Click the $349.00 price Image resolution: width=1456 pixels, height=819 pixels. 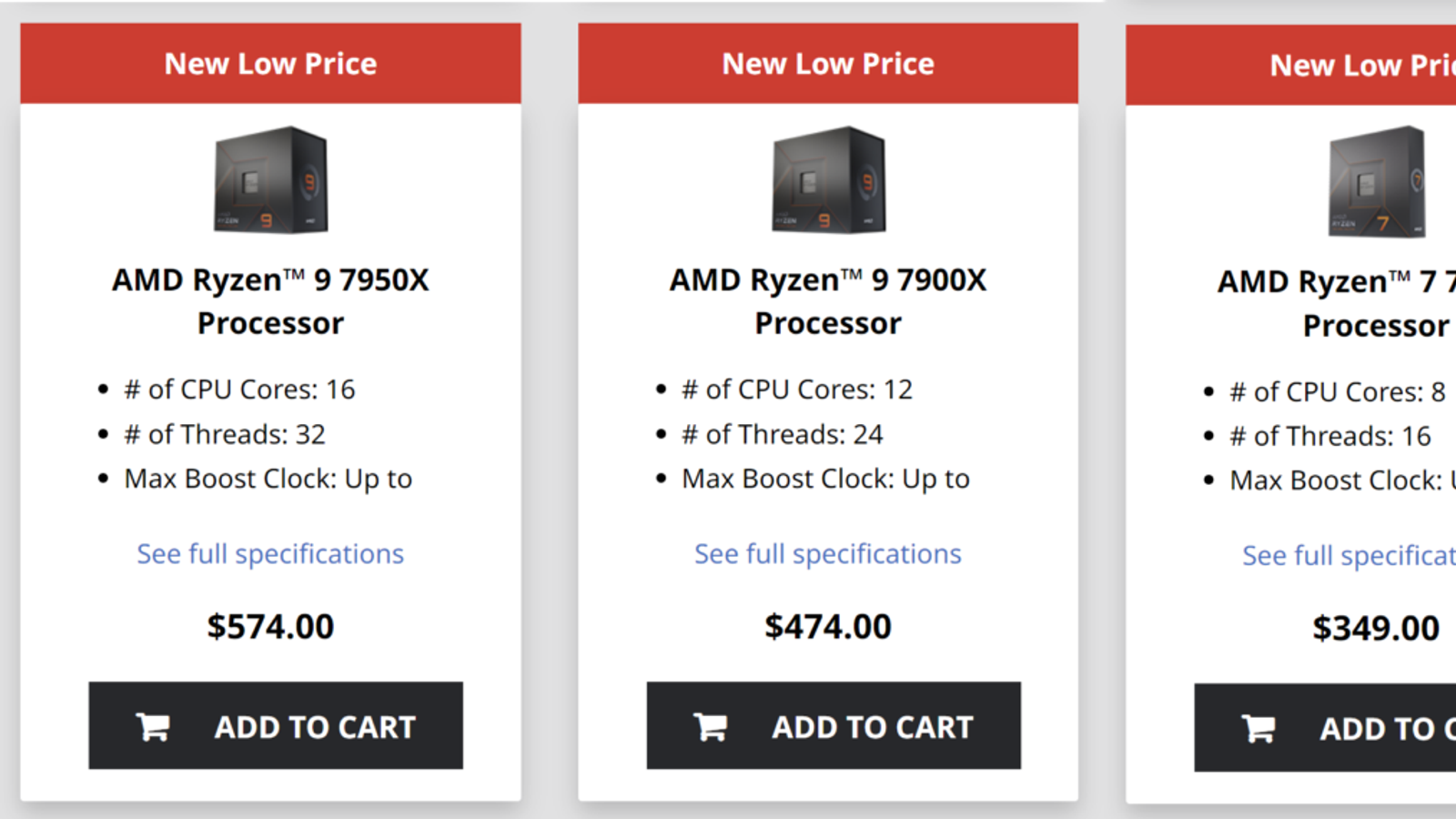1376,629
